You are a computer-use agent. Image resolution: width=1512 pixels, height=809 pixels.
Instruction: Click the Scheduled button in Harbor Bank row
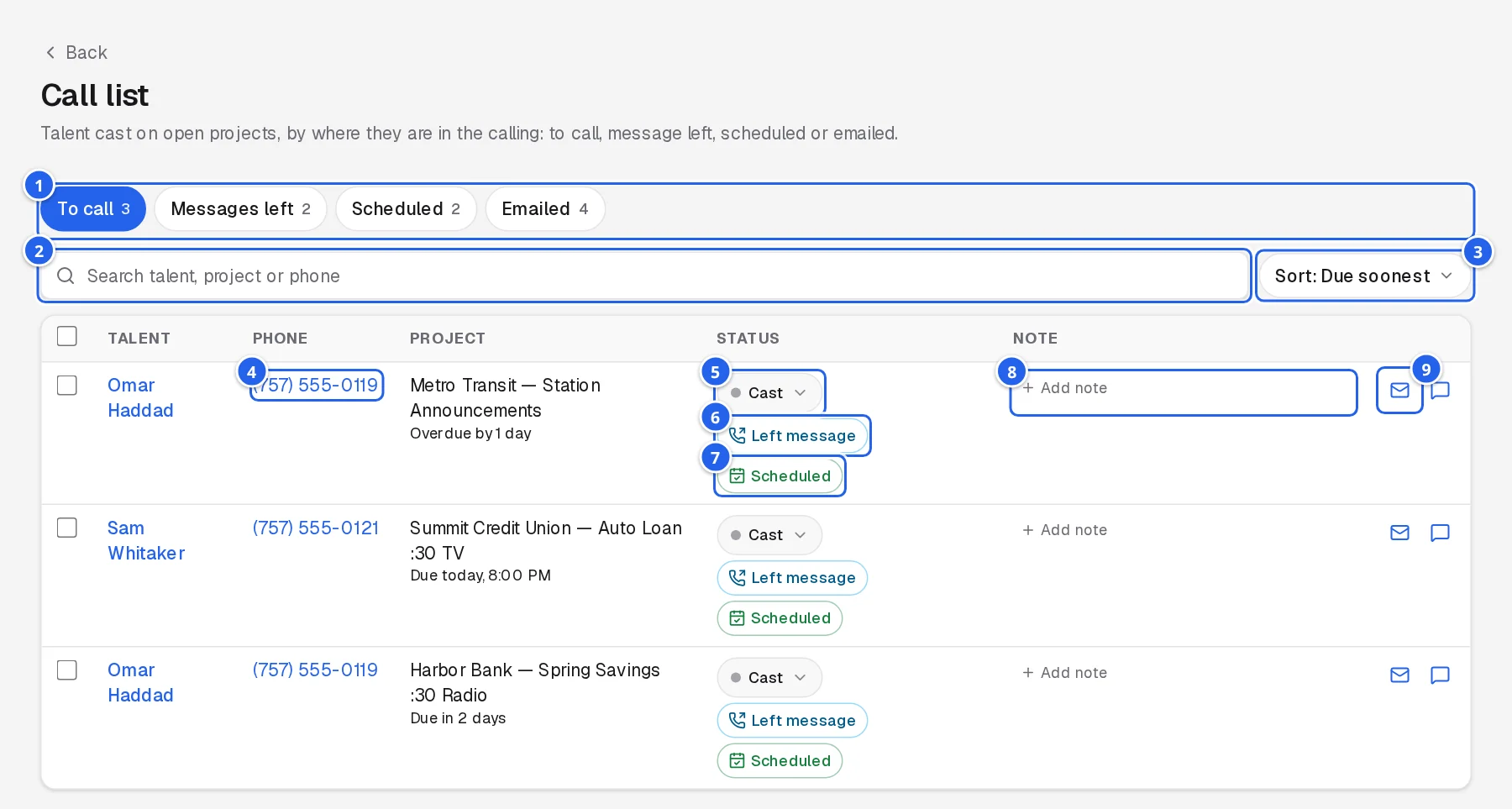click(780, 761)
